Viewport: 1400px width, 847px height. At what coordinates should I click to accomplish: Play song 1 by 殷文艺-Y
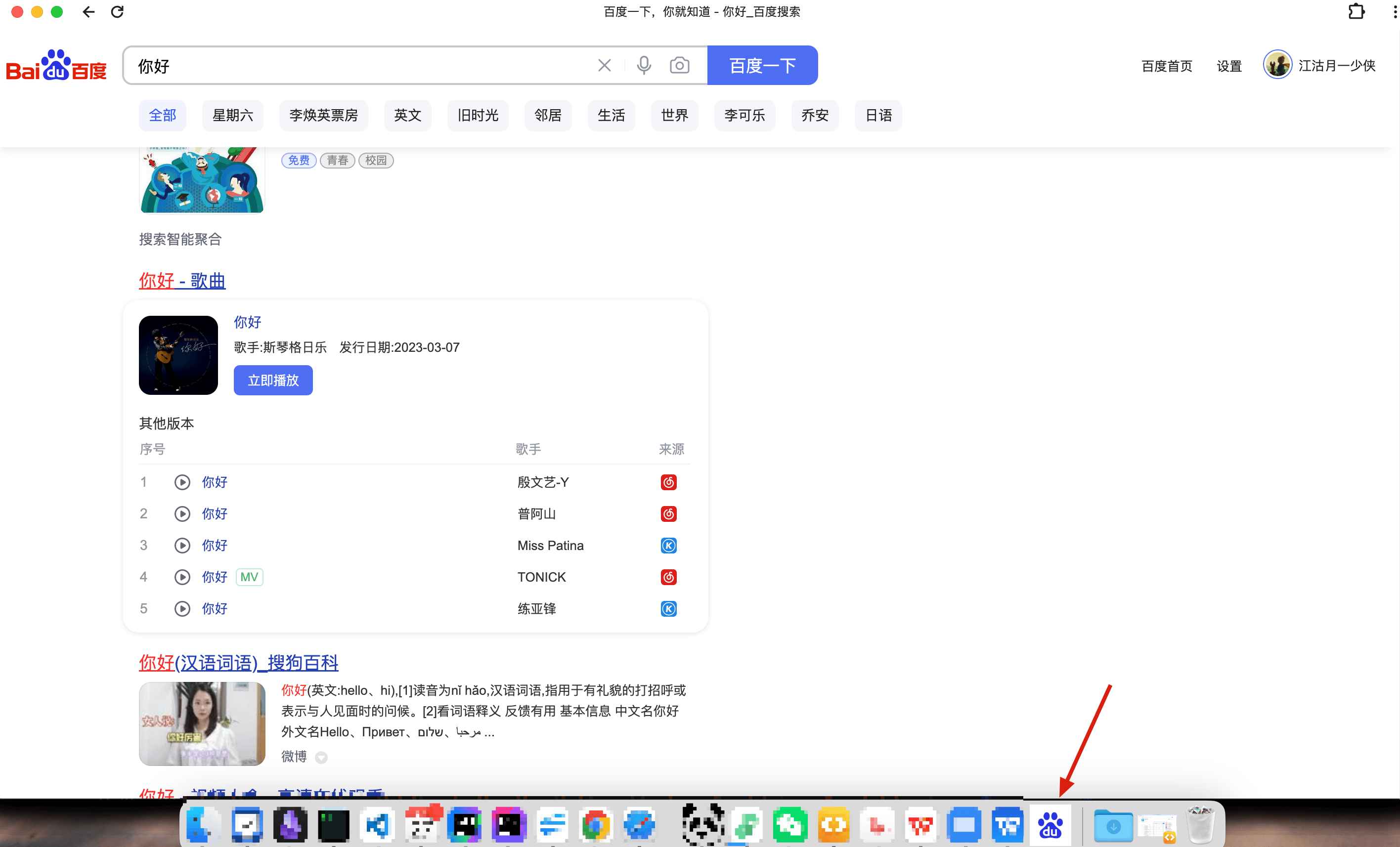[182, 482]
